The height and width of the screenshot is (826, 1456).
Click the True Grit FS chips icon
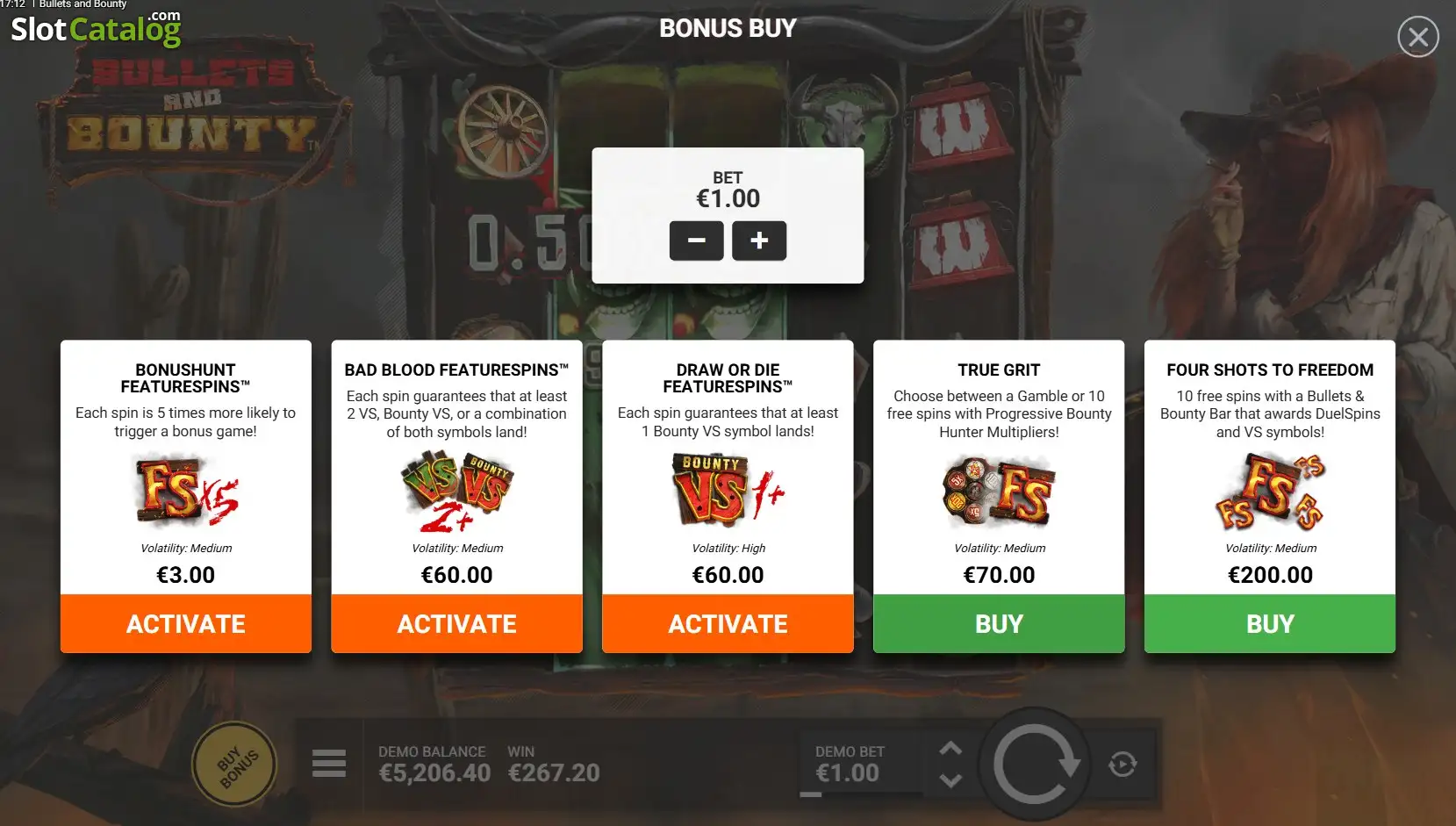point(999,491)
